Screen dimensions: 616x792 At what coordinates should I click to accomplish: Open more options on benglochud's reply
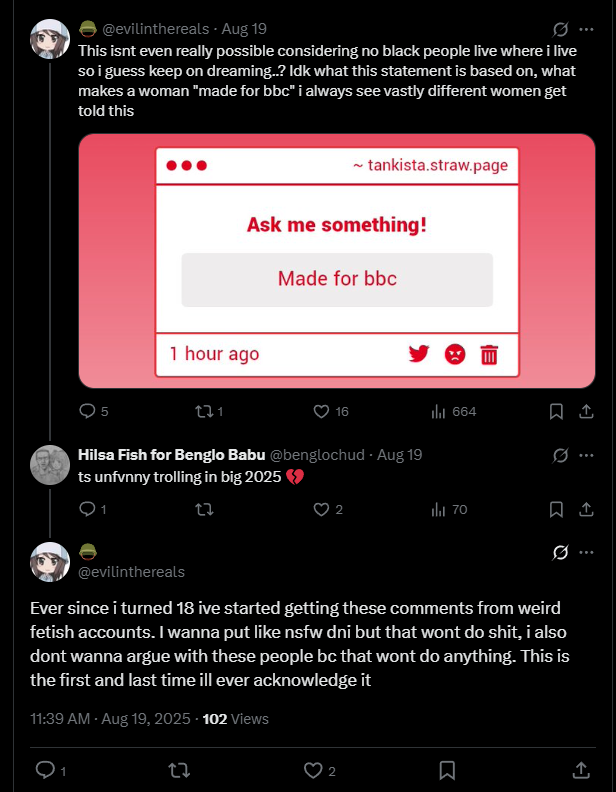point(587,455)
